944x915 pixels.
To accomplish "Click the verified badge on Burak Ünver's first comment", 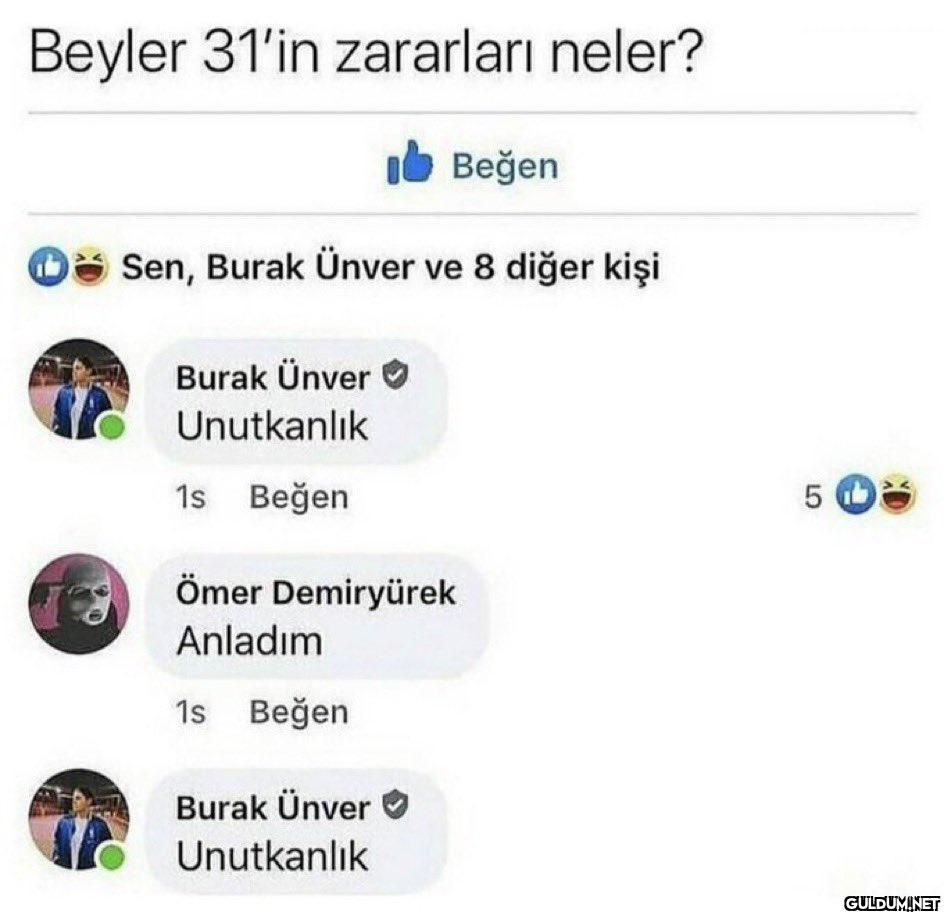I will tap(396, 375).
